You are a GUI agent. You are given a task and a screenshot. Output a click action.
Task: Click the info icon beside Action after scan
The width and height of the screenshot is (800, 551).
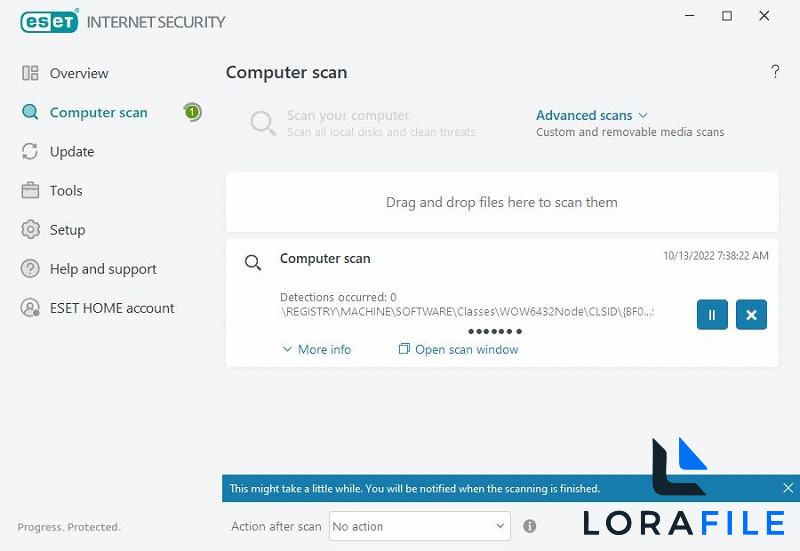[x=530, y=526]
